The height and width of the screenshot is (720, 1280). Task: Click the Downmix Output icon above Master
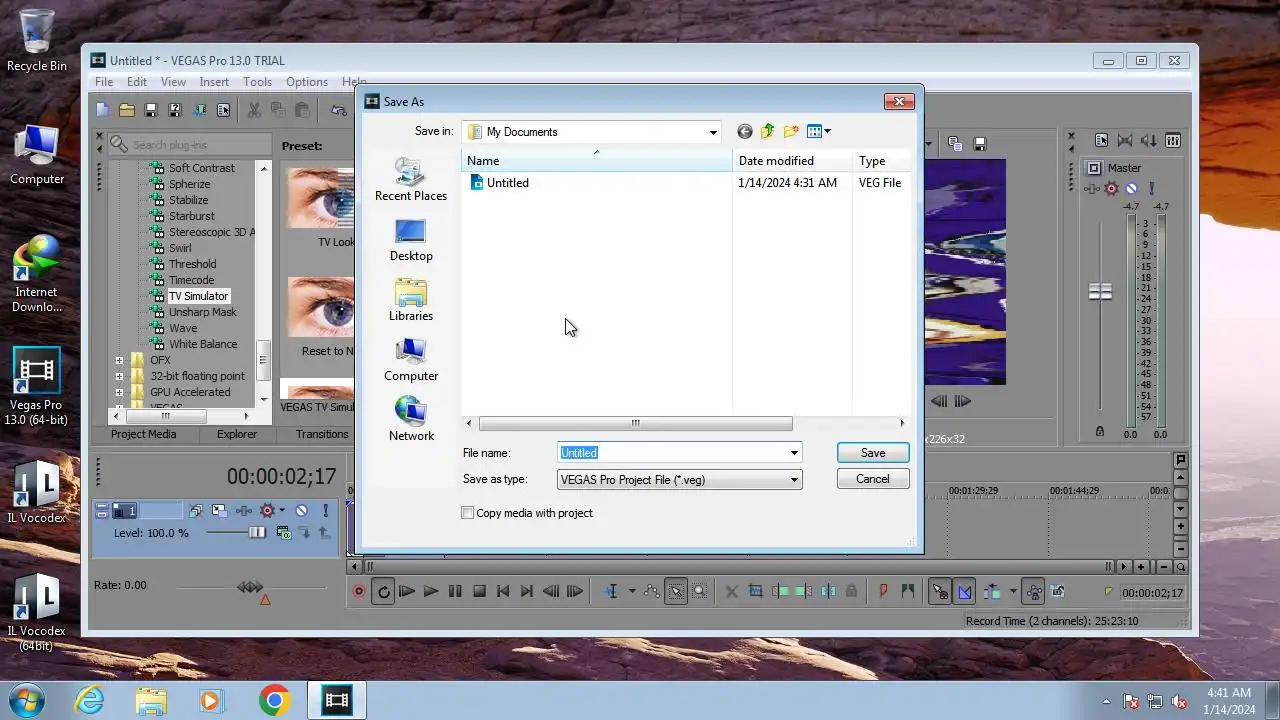point(1125,141)
